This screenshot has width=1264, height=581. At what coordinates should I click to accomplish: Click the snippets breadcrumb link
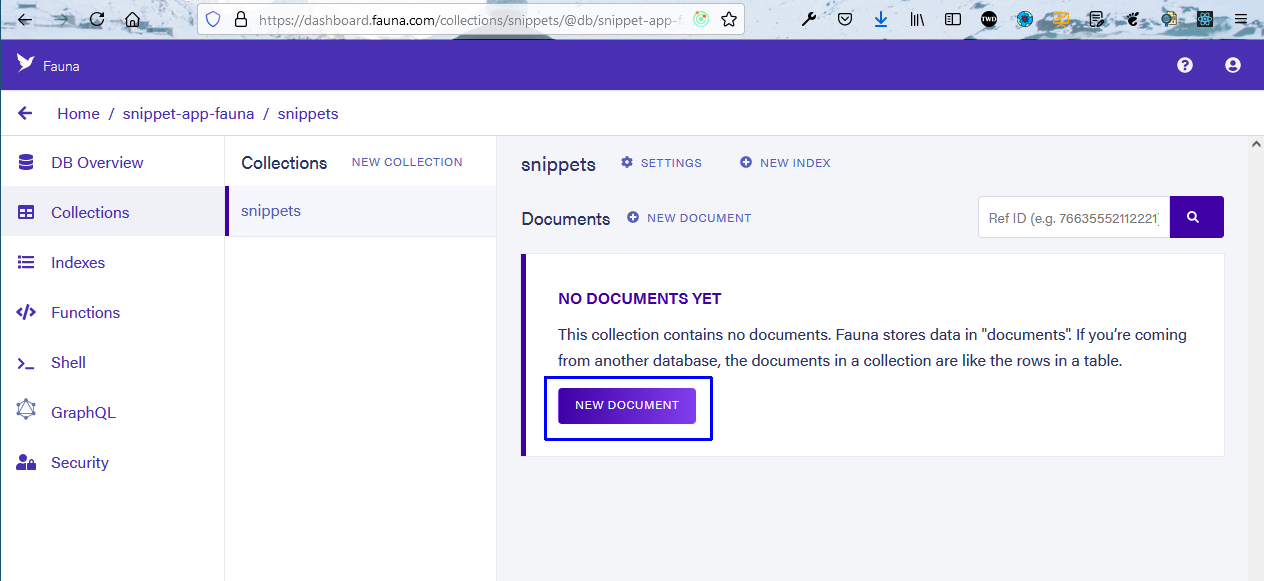[308, 114]
